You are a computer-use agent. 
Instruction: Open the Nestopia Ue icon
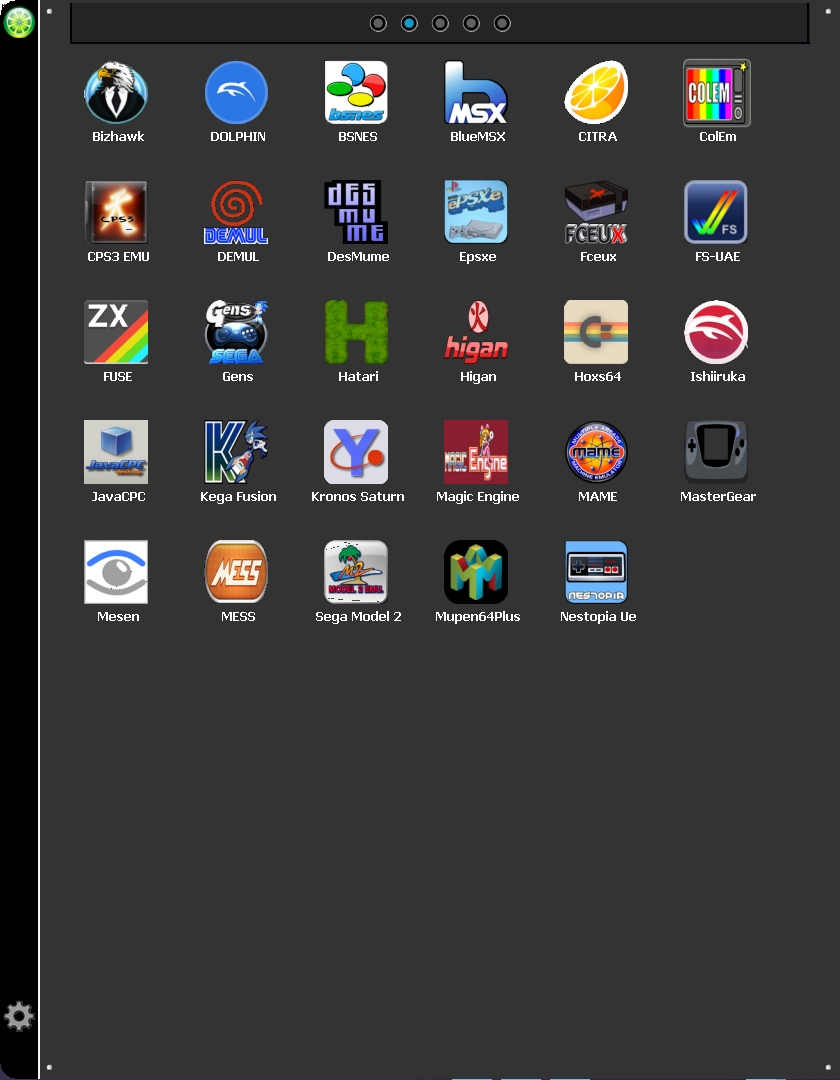point(597,572)
